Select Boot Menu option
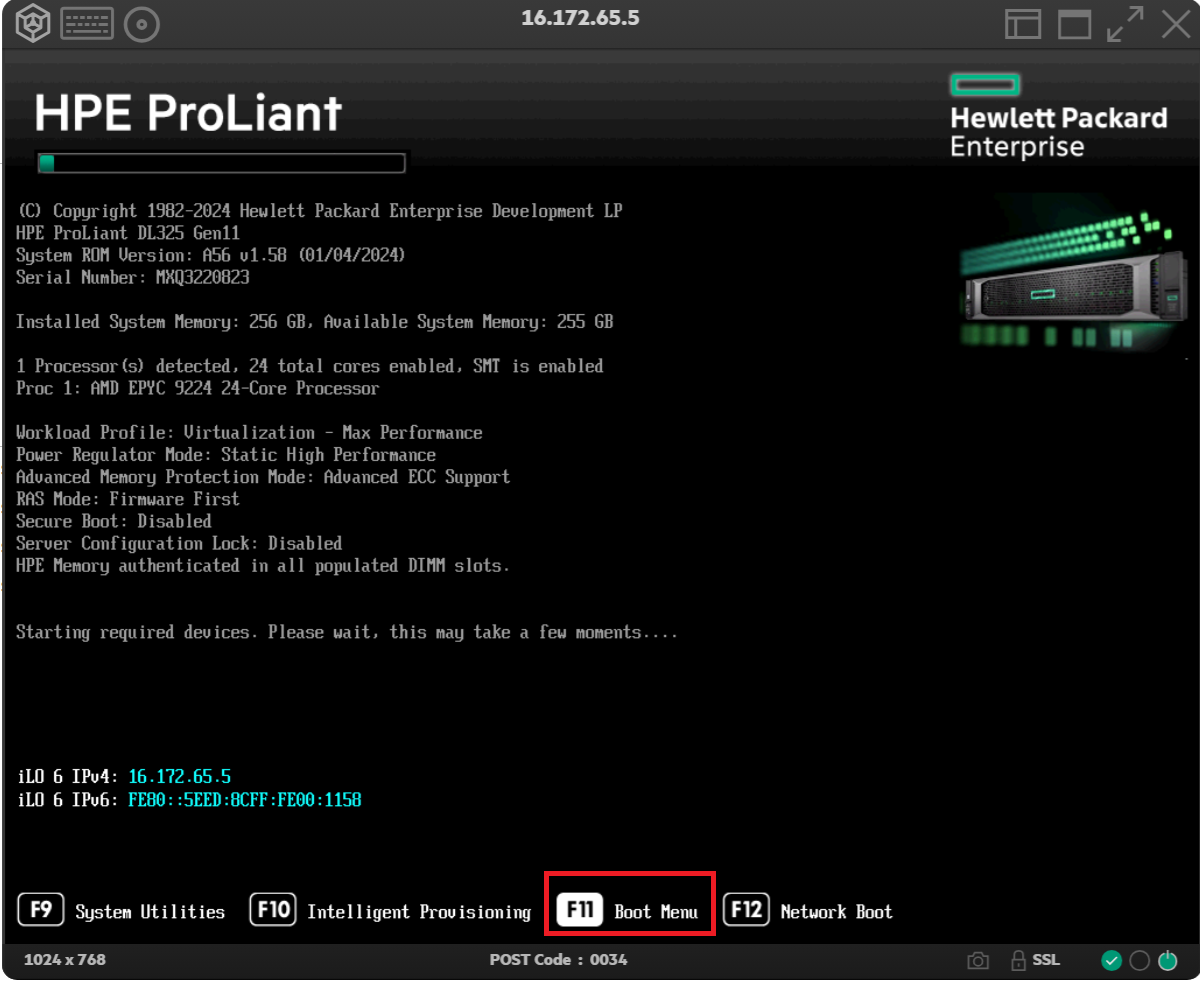This screenshot has height=983, width=1200. 656,912
